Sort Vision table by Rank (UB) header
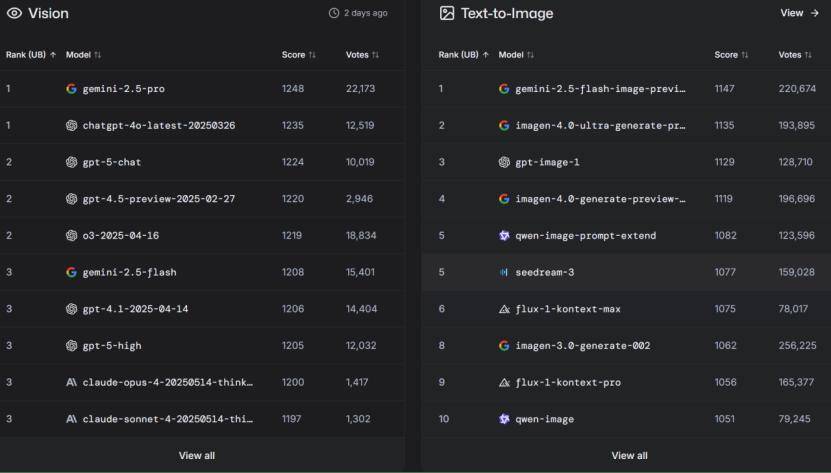 30,55
